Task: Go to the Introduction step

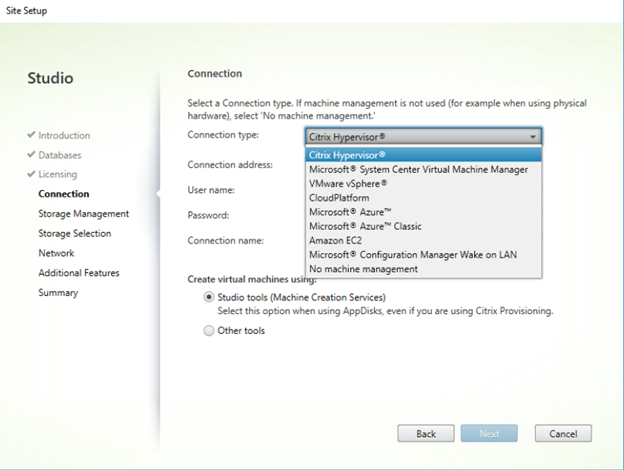Action: pos(64,135)
